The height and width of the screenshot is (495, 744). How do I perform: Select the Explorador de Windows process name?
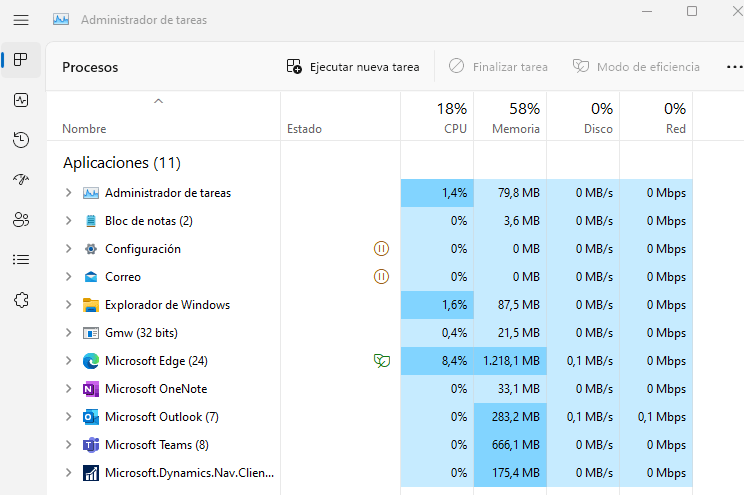167,305
